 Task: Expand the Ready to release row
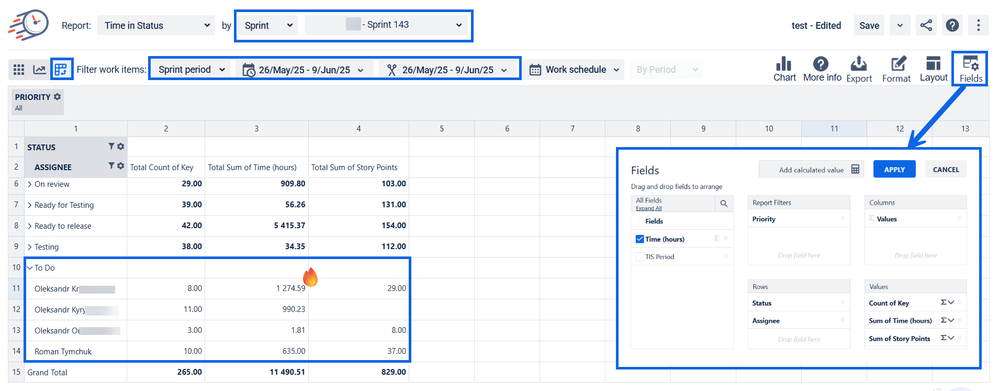click(x=29, y=226)
